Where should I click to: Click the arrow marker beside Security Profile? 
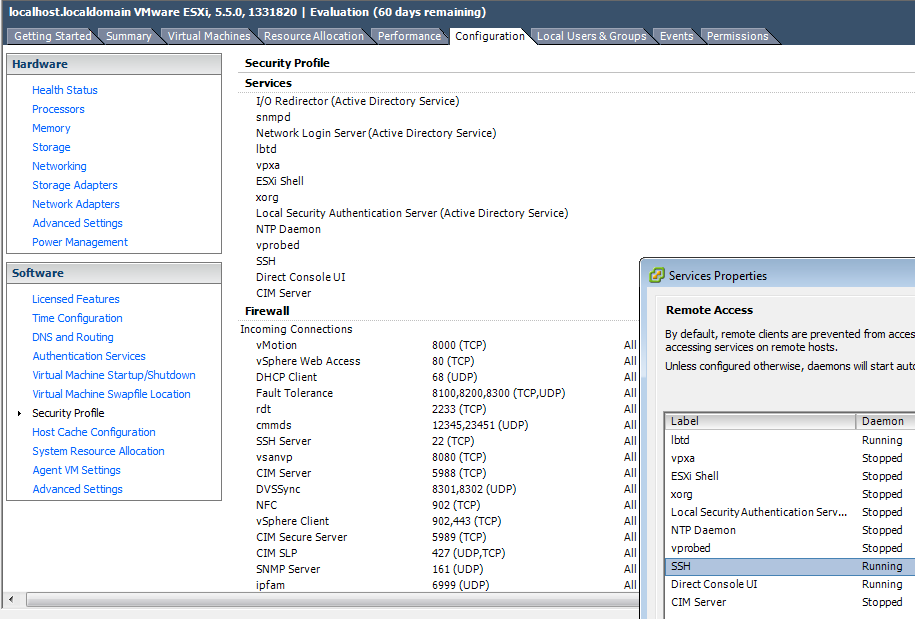19,413
